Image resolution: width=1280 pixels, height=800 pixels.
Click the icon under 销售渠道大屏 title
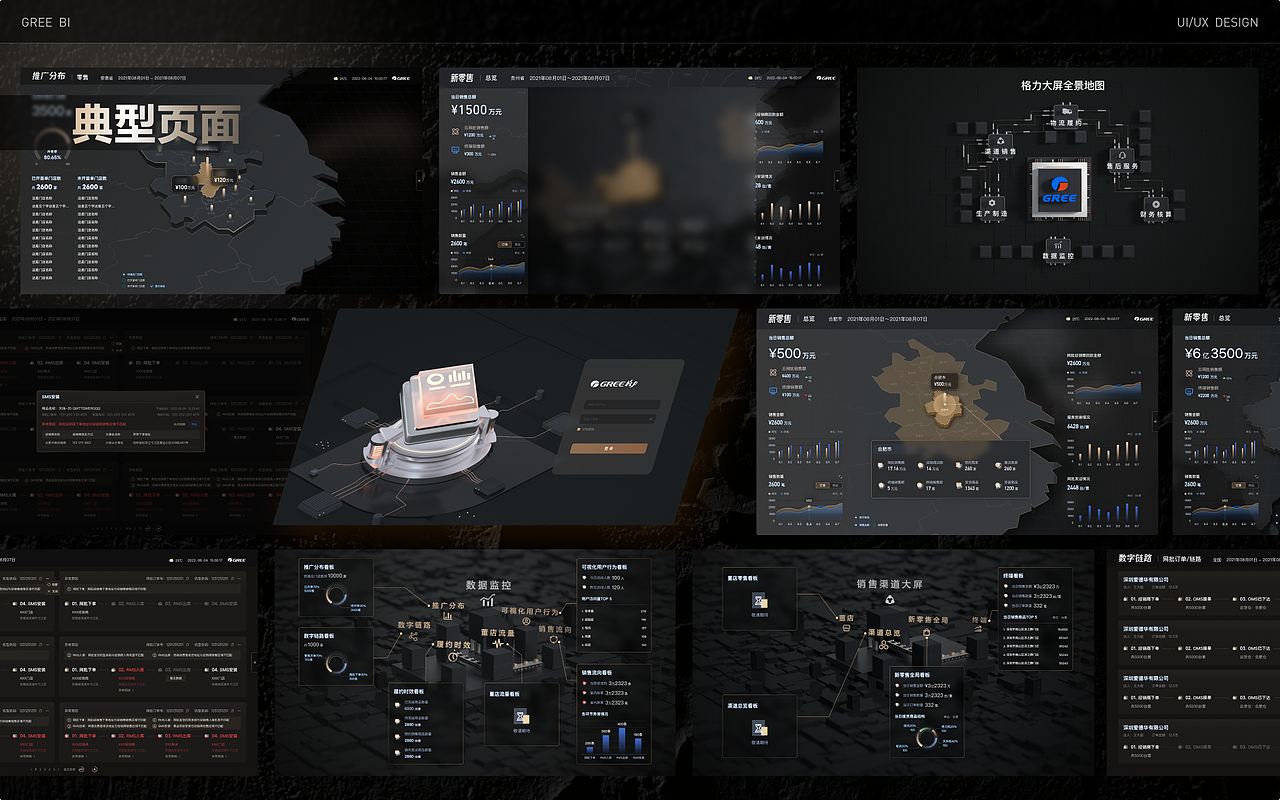coord(889,599)
